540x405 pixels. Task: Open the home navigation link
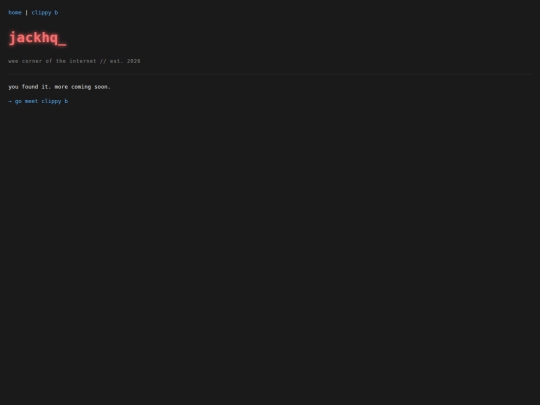coord(15,13)
